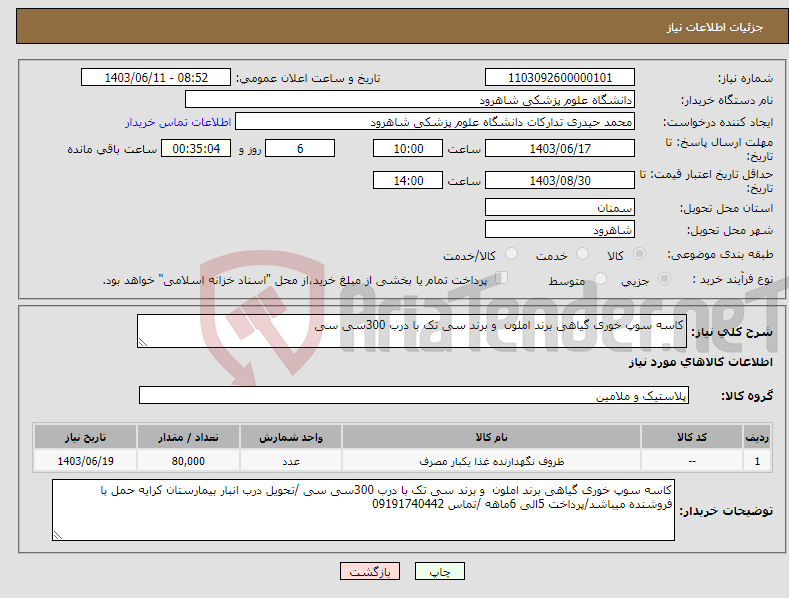Click the response deadline date 1403/06/17
The height and width of the screenshot is (598, 789).
560,148
